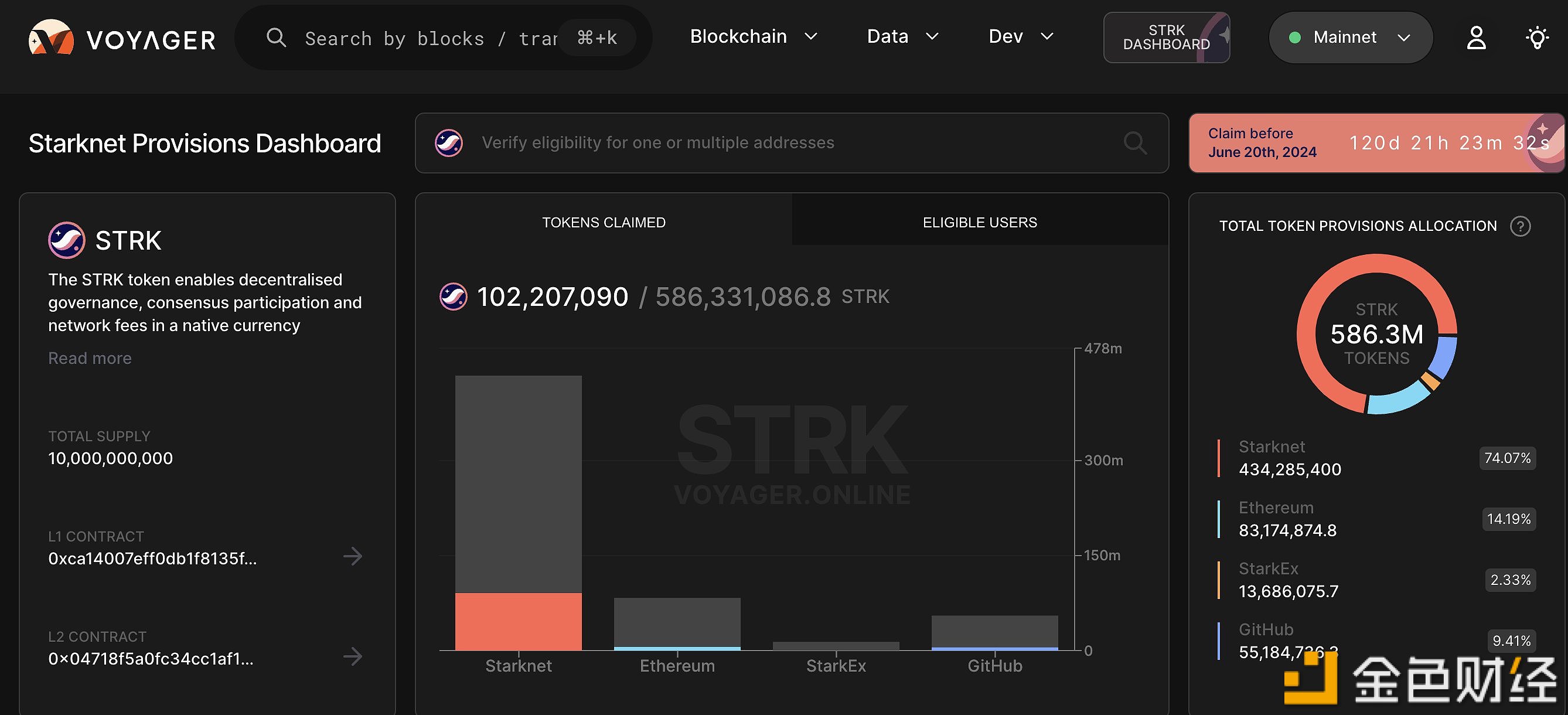1568x715 pixels.
Task: Click the Starknet x-axis label
Action: tap(519, 666)
